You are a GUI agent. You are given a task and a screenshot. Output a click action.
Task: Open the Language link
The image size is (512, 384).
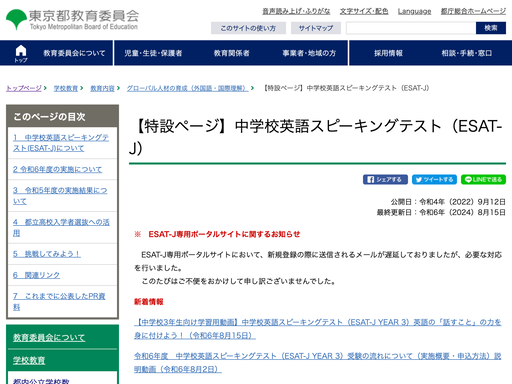click(x=414, y=11)
